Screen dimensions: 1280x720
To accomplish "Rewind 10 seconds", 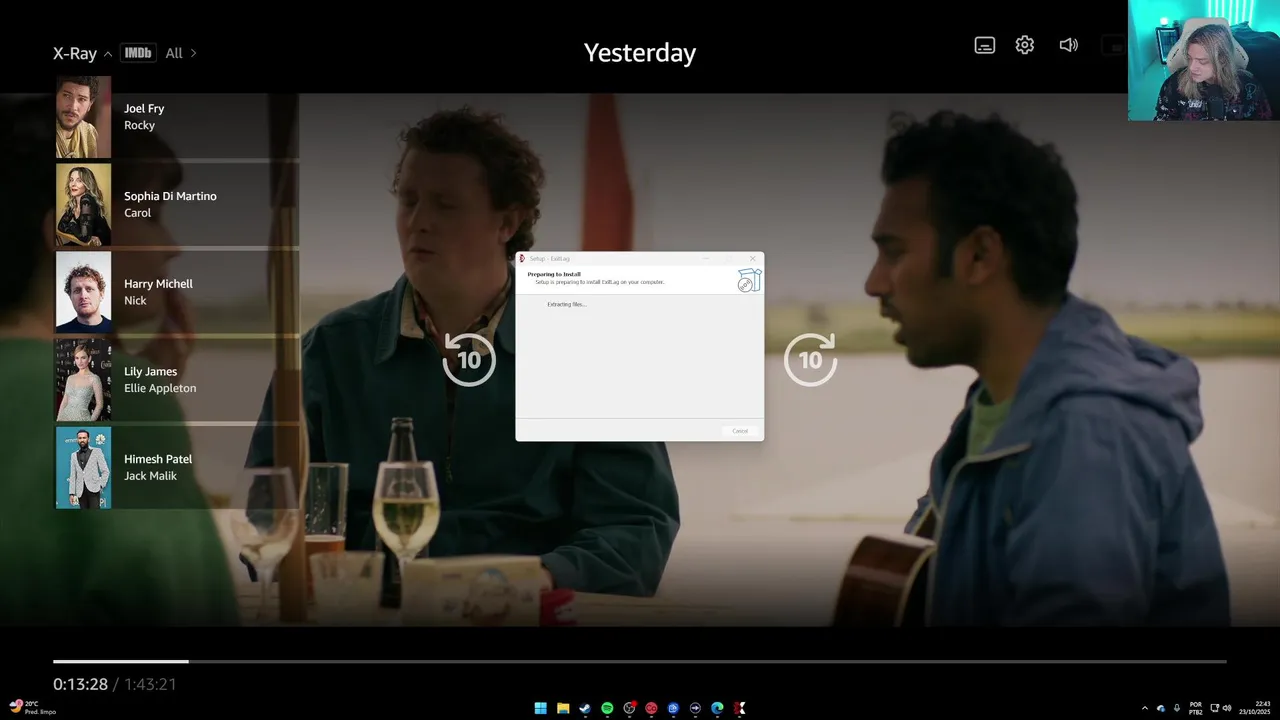I will [x=469, y=359].
